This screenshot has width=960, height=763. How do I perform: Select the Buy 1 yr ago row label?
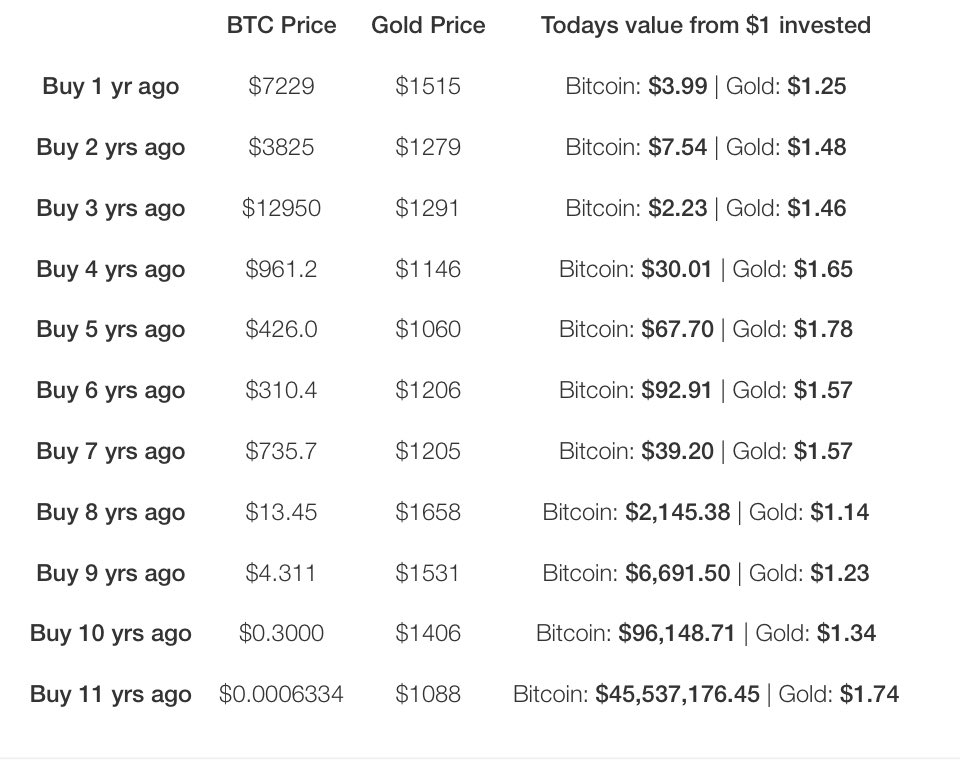click(111, 86)
